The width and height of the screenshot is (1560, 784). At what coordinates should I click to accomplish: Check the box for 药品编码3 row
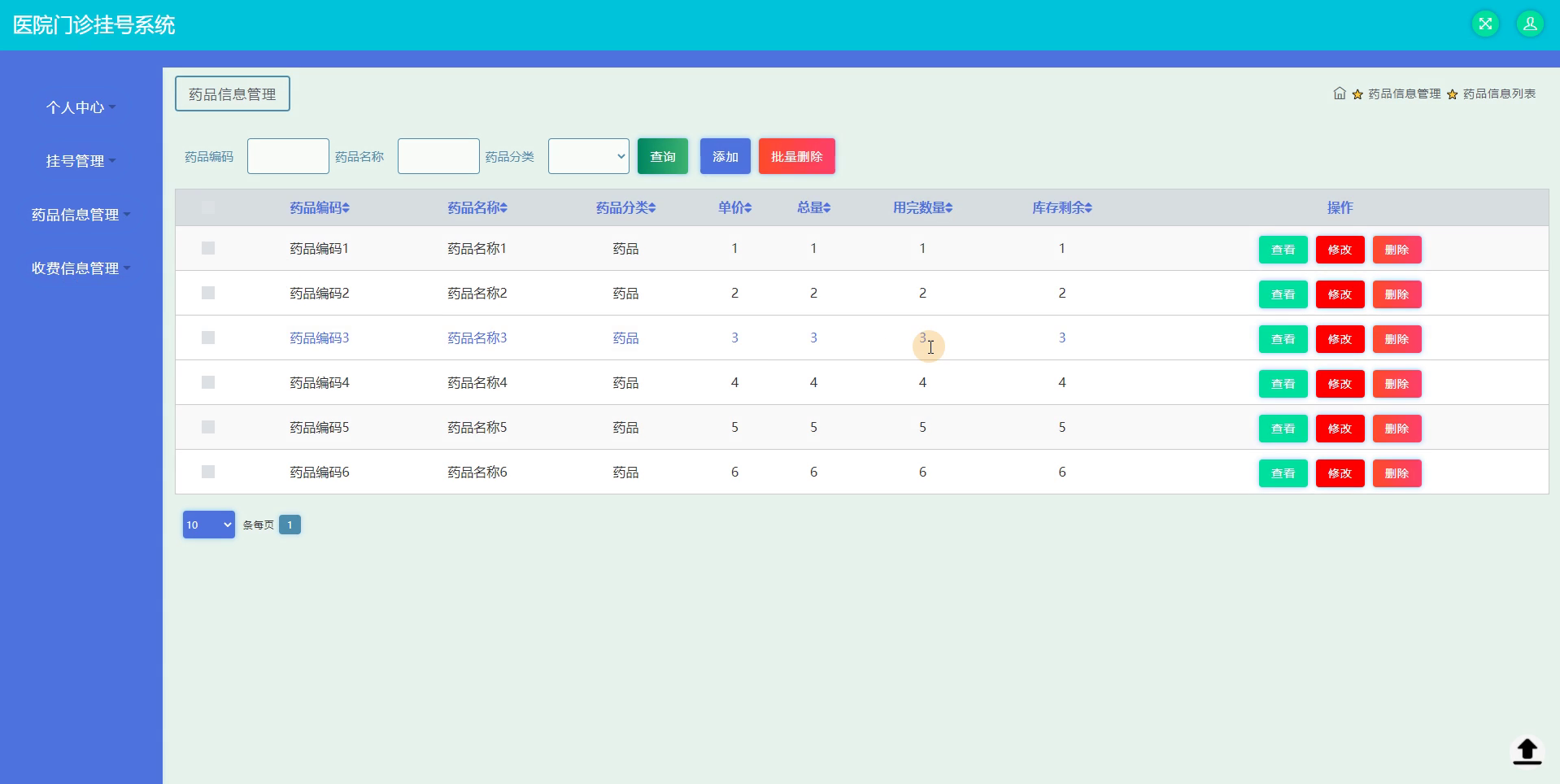coord(208,338)
